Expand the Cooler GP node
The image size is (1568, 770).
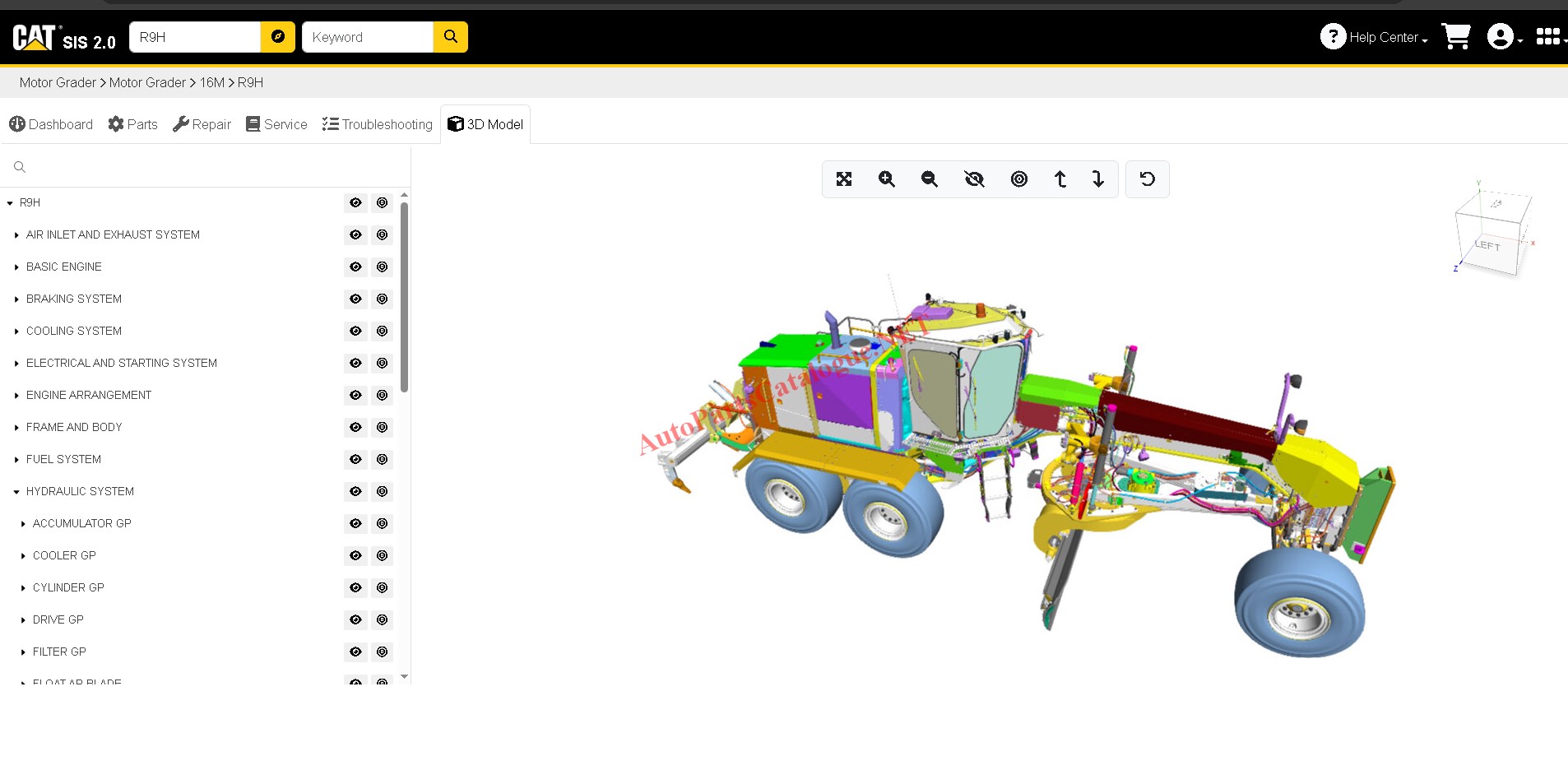click(23, 555)
